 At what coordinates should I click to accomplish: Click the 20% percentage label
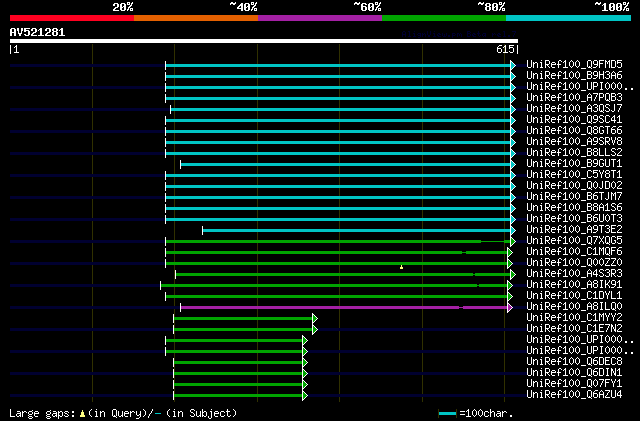[x=123, y=7]
